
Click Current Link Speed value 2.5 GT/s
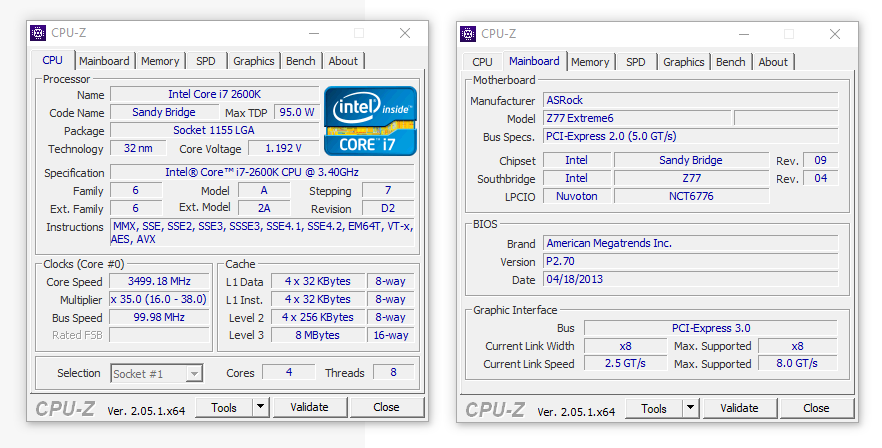point(626,364)
